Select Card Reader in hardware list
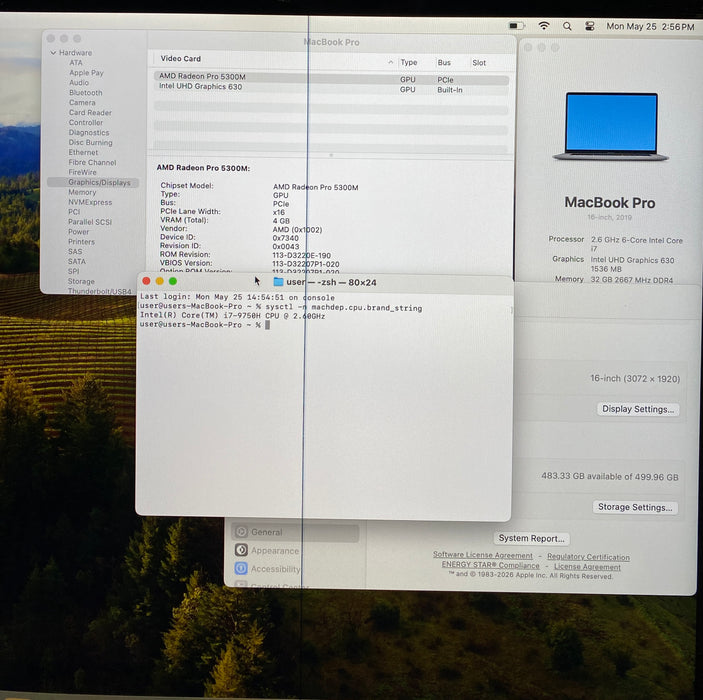 (90, 112)
